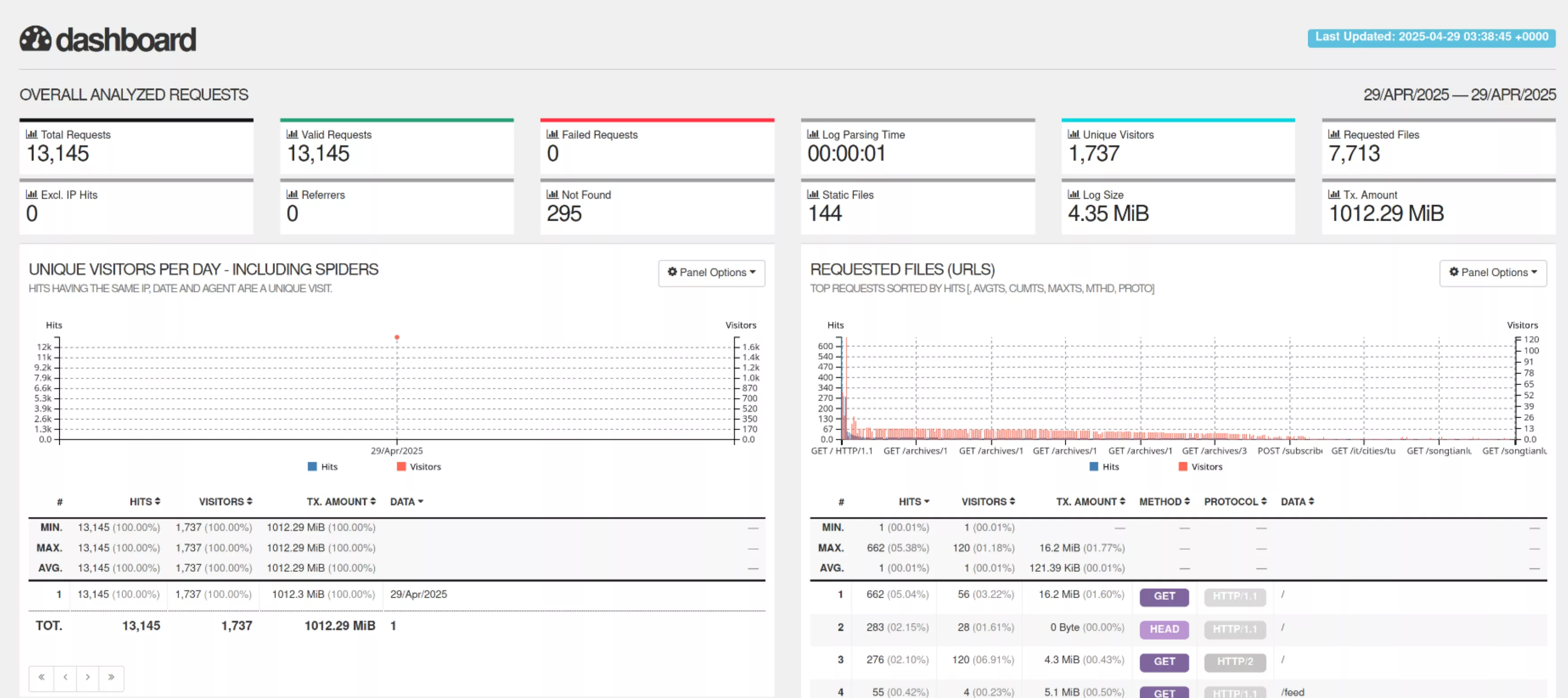
Task: Toggle Hits legend in visitors per day chart
Action: coord(322,467)
